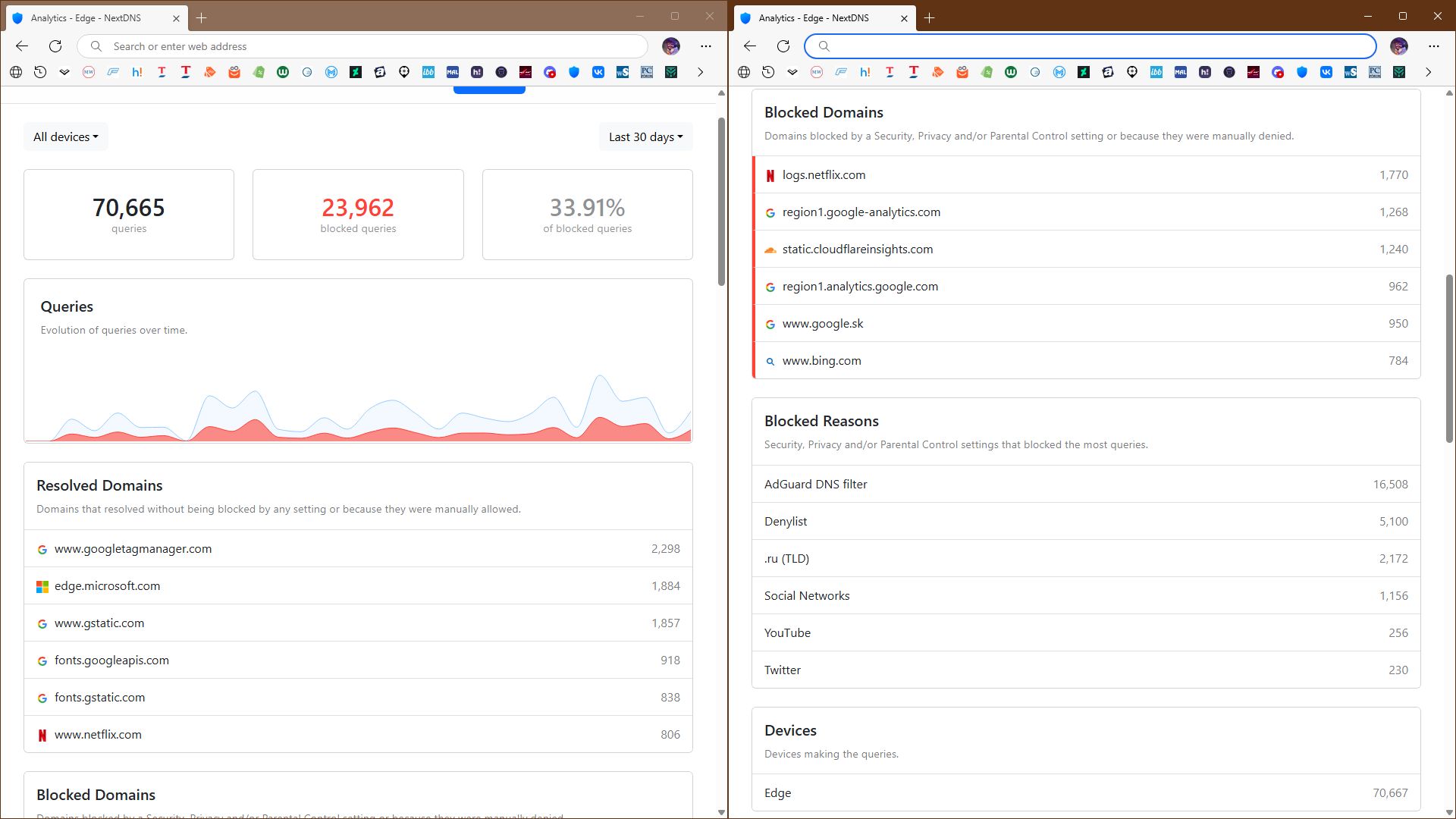Click the history clock icon above All devices

pos(40,72)
